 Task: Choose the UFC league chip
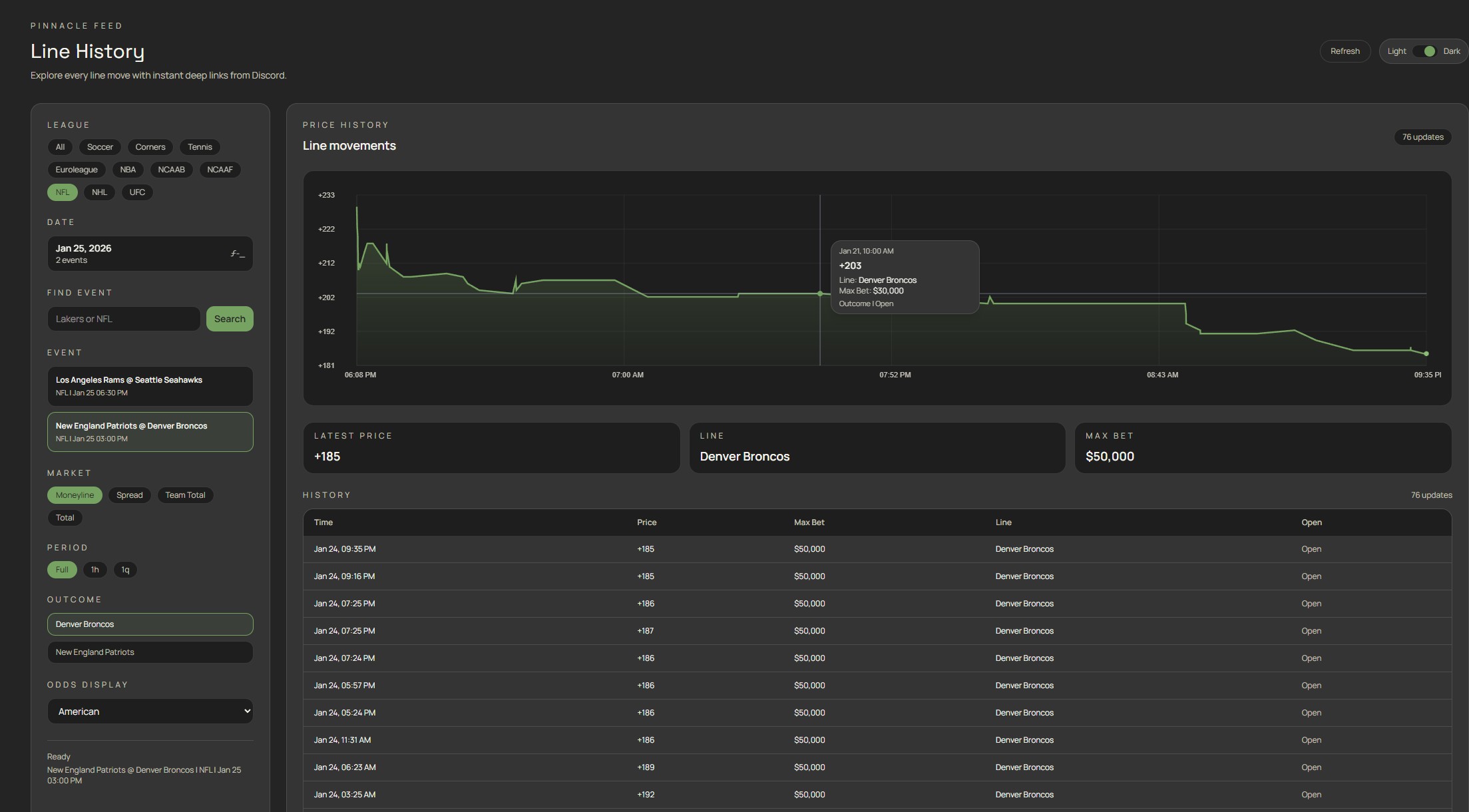pos(137,192)
